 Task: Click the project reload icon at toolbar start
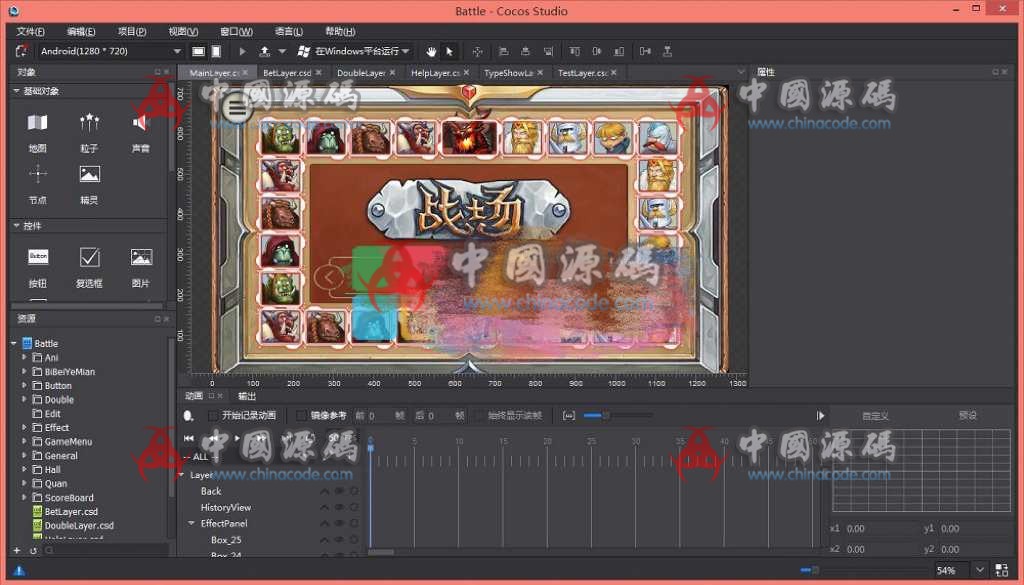pyautogui.click(x=22, y=51)
